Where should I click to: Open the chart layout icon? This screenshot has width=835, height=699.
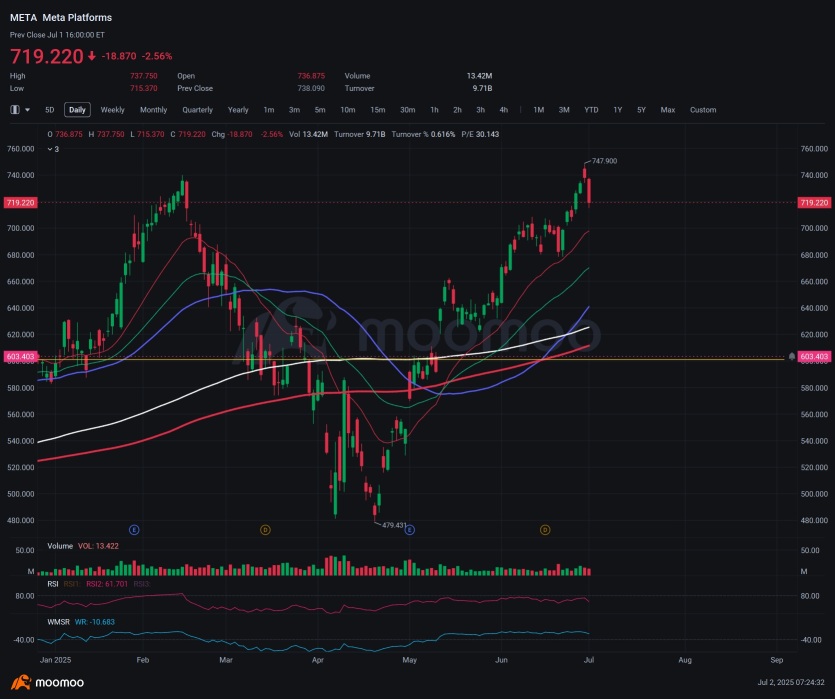click(15, 110)
